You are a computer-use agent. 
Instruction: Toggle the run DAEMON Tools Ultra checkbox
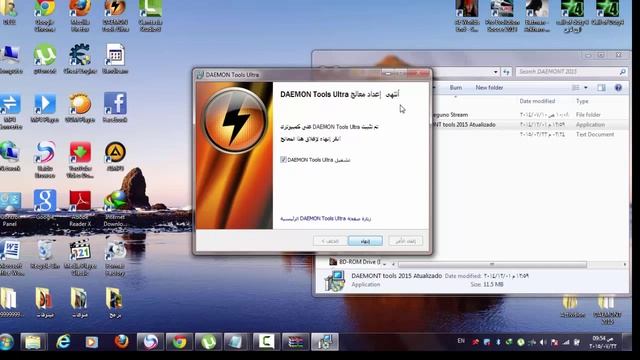click(x=283, y=160)
